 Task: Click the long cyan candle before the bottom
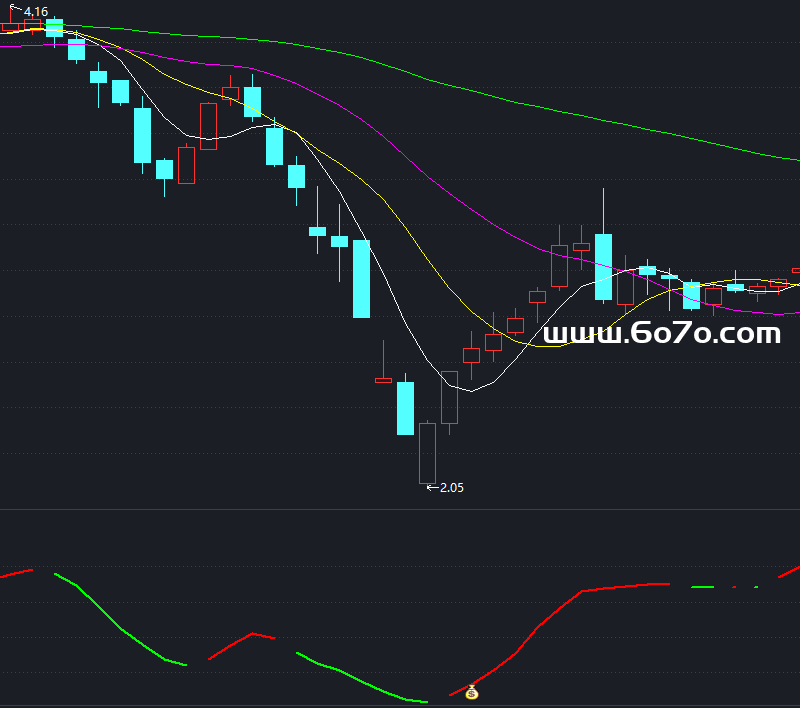pos(361,279)
